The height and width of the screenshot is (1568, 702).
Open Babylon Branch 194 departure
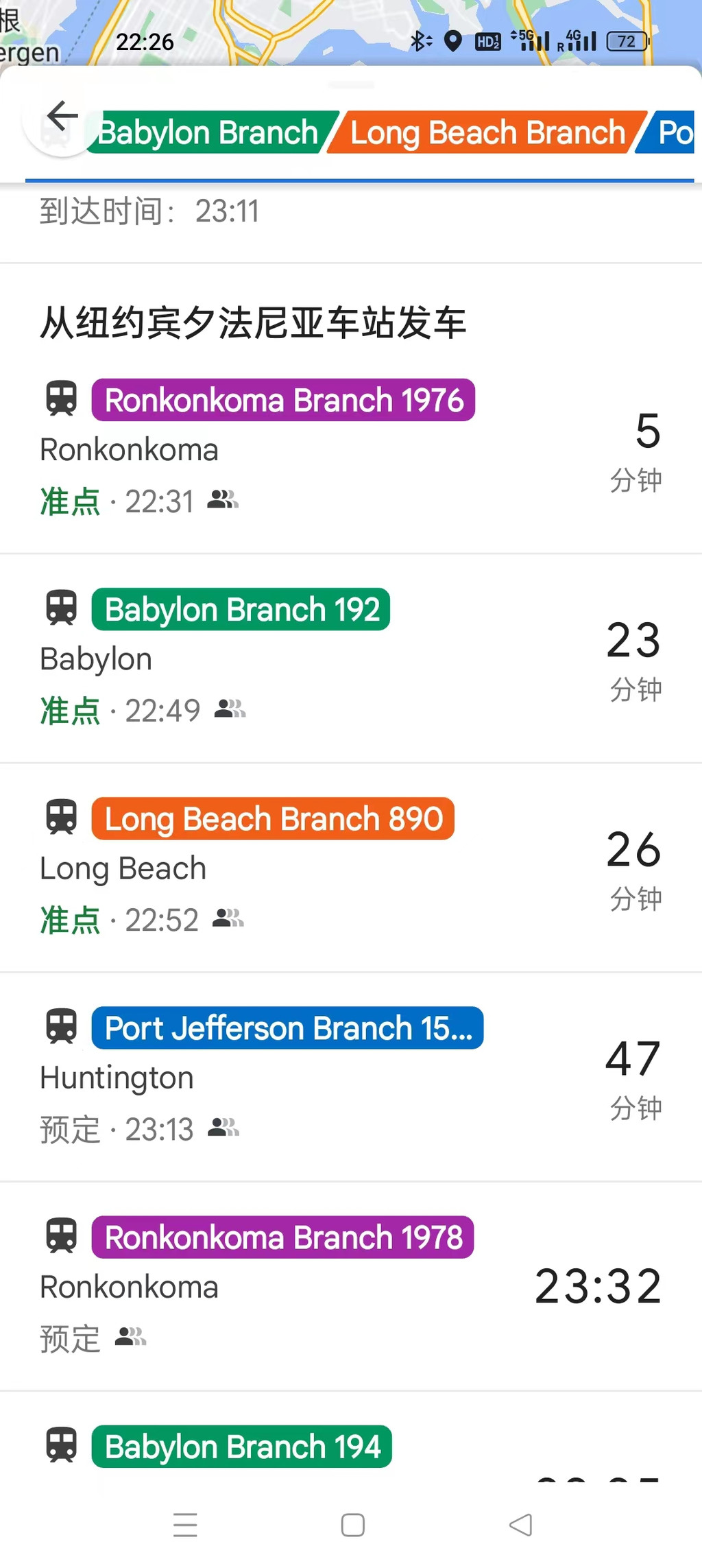[x=241, y=1447]
